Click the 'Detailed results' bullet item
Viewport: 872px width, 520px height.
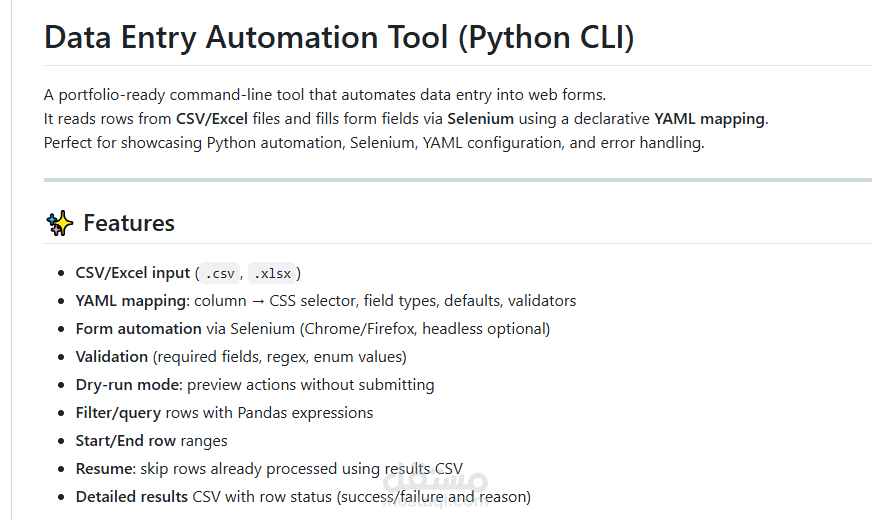click(x=303, y=497)
